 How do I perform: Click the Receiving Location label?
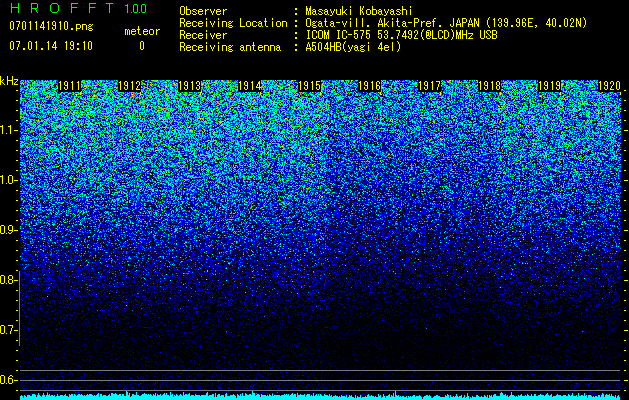pyautogui.click(x=233, y=23)
